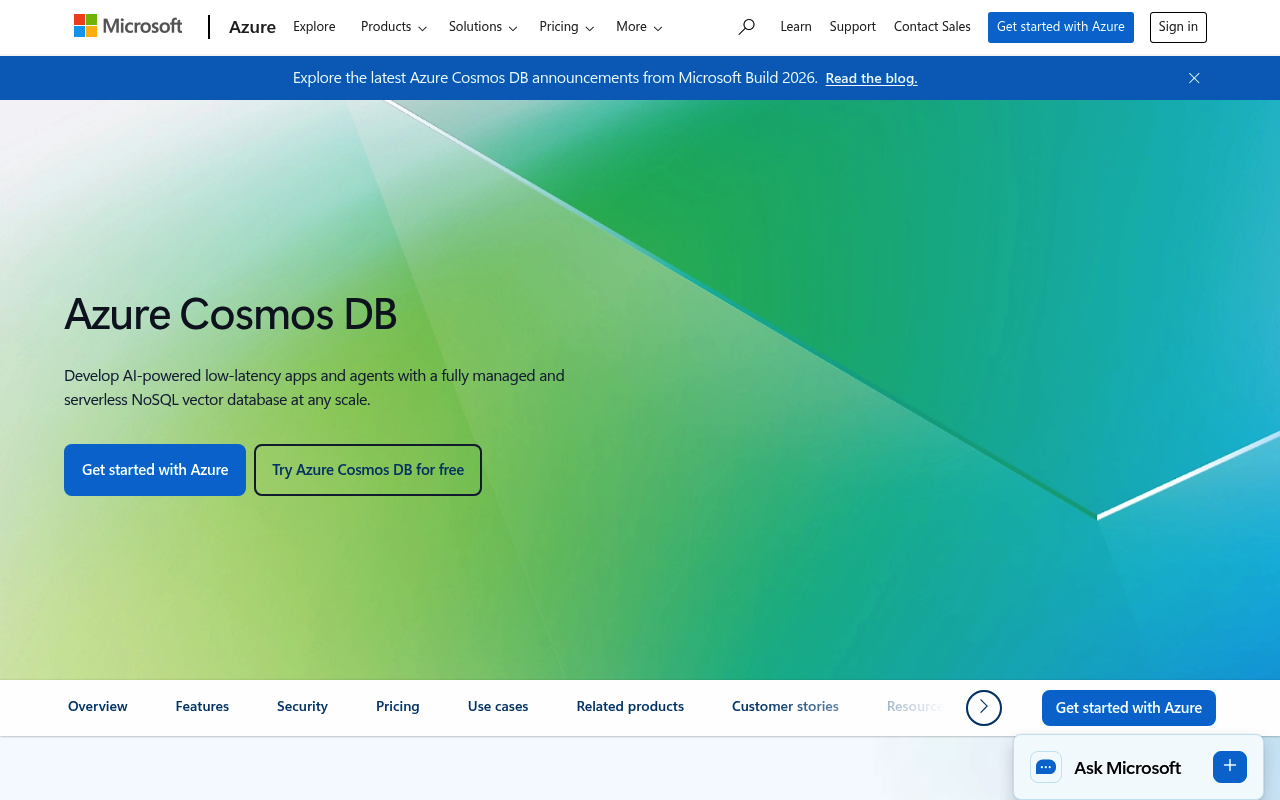The image size is (1280, 800).
Task: Click the Ask Microsoft label
Action: (1127, 768)
